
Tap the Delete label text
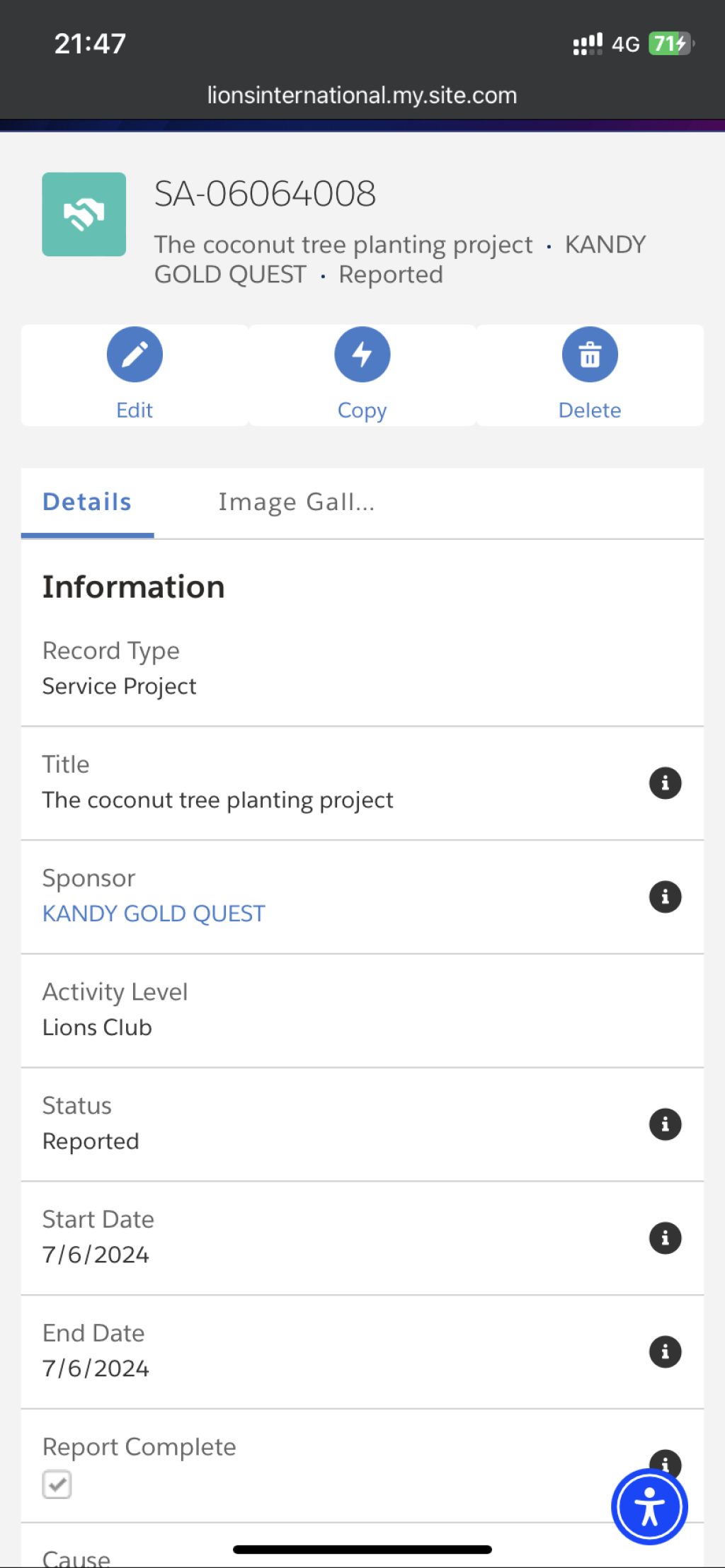click(x=590, y=410)
